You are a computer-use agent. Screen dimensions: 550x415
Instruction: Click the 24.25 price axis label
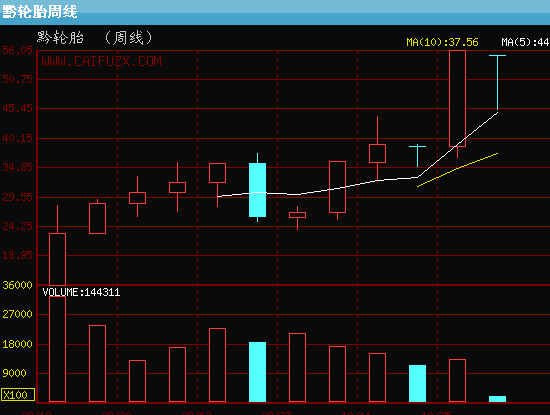pyautogui.click(x=17, y=226)
